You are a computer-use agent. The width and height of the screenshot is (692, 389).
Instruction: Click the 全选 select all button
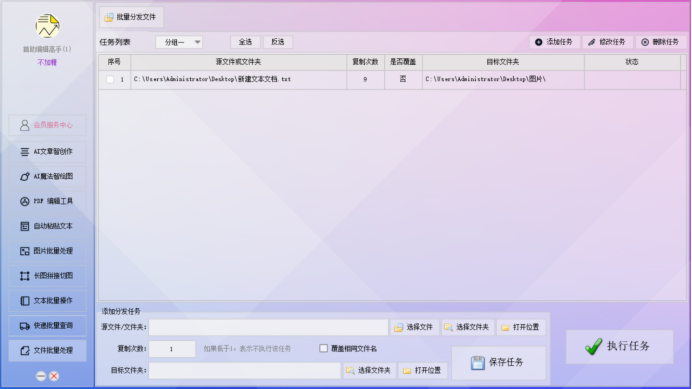click(245, 42)
